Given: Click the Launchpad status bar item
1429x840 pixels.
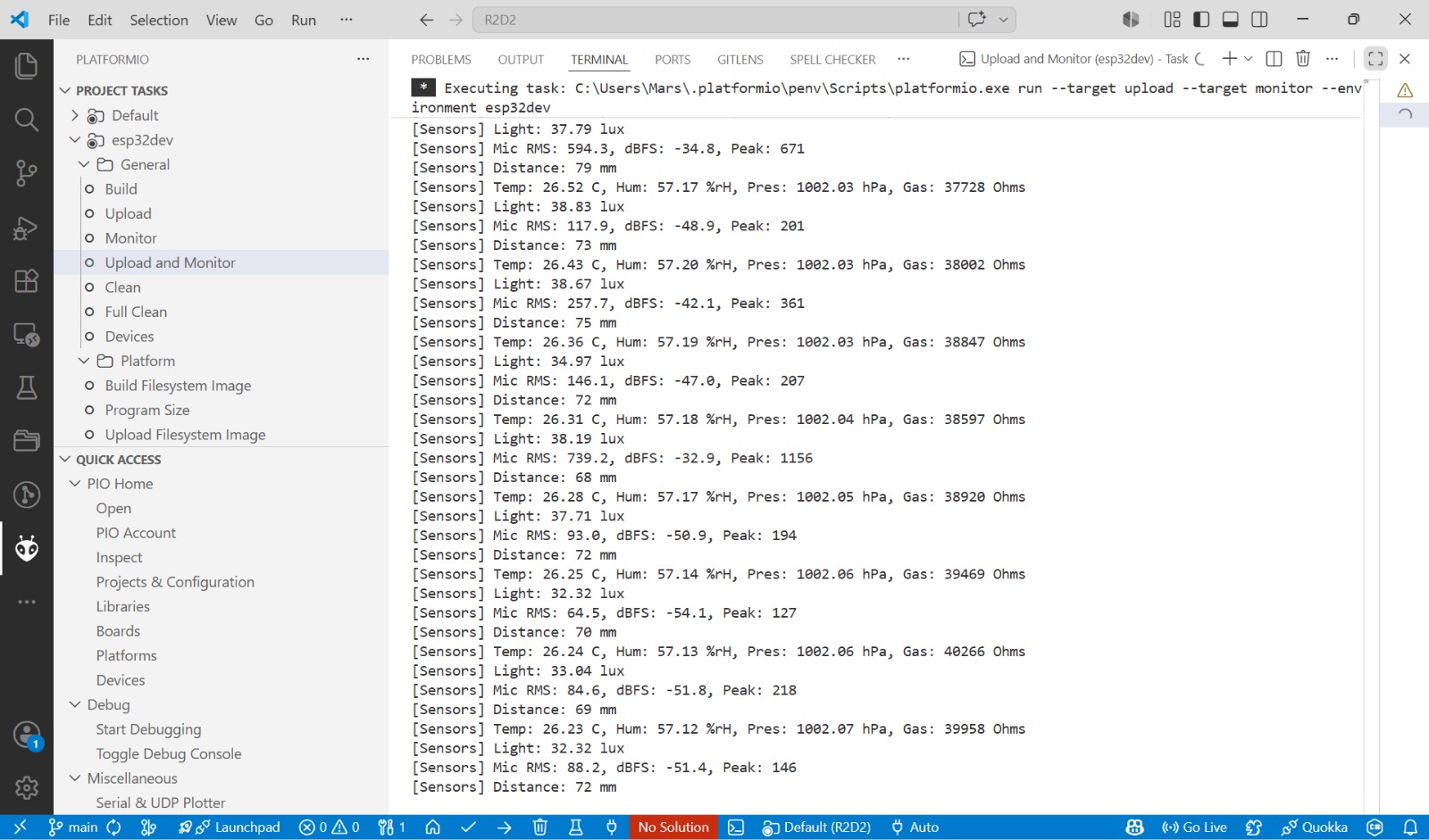Looking at the screenshot, I should (229, 828).
